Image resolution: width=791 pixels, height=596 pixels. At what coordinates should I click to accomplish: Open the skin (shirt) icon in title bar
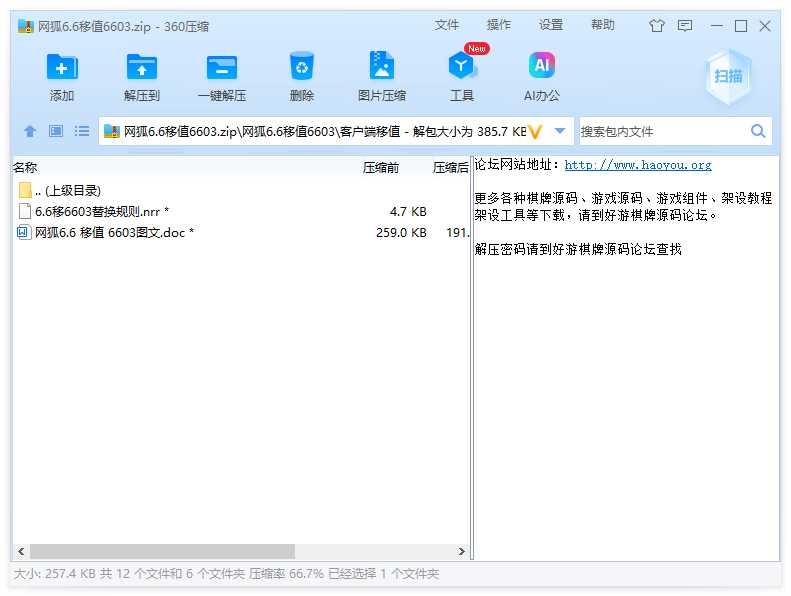point(656,25)
